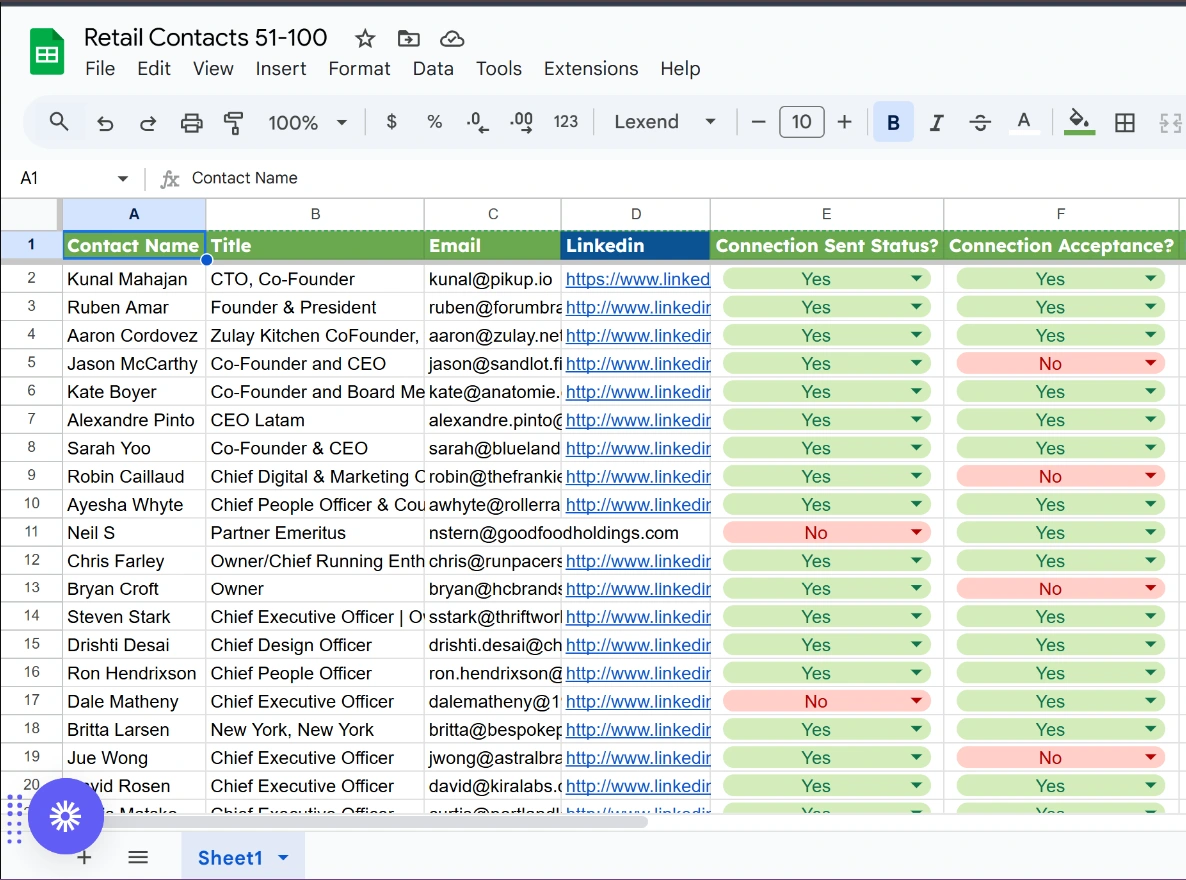Click the redo arrow icon
Viewport: 1186px width, 880px height.
point(148,123)
